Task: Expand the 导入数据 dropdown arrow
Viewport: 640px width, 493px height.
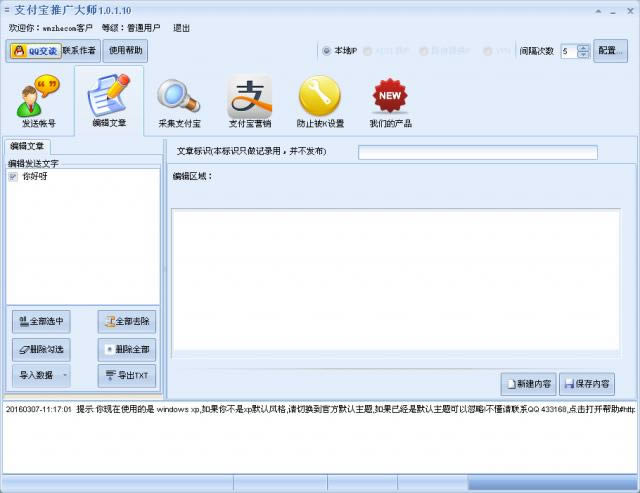Action: pyautogui.click(x=65, y=375)
